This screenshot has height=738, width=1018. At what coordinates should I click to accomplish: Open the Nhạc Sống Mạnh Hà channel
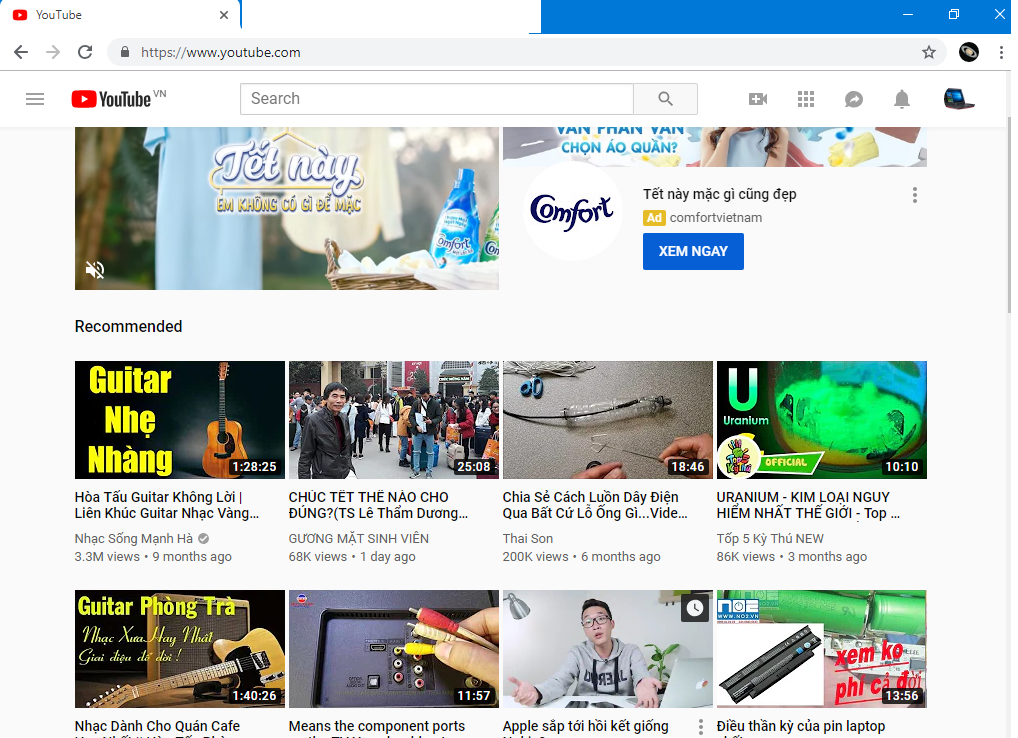(x=134, y=539)
